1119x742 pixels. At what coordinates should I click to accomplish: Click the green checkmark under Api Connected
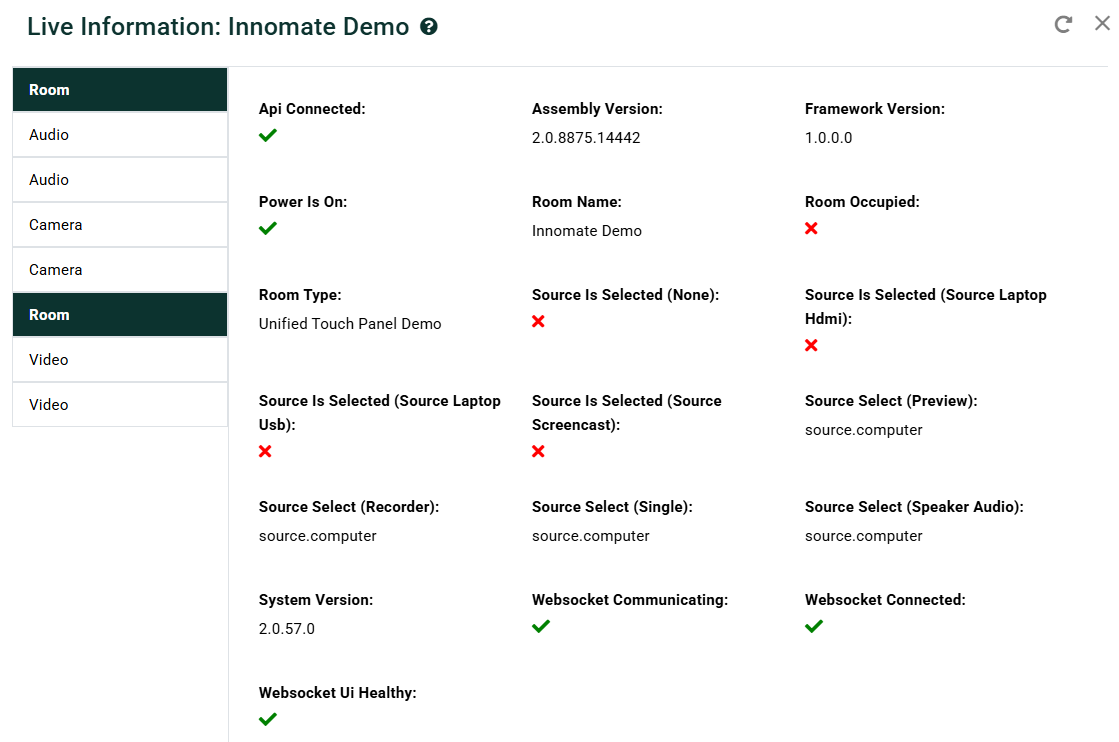click(268, 136)
